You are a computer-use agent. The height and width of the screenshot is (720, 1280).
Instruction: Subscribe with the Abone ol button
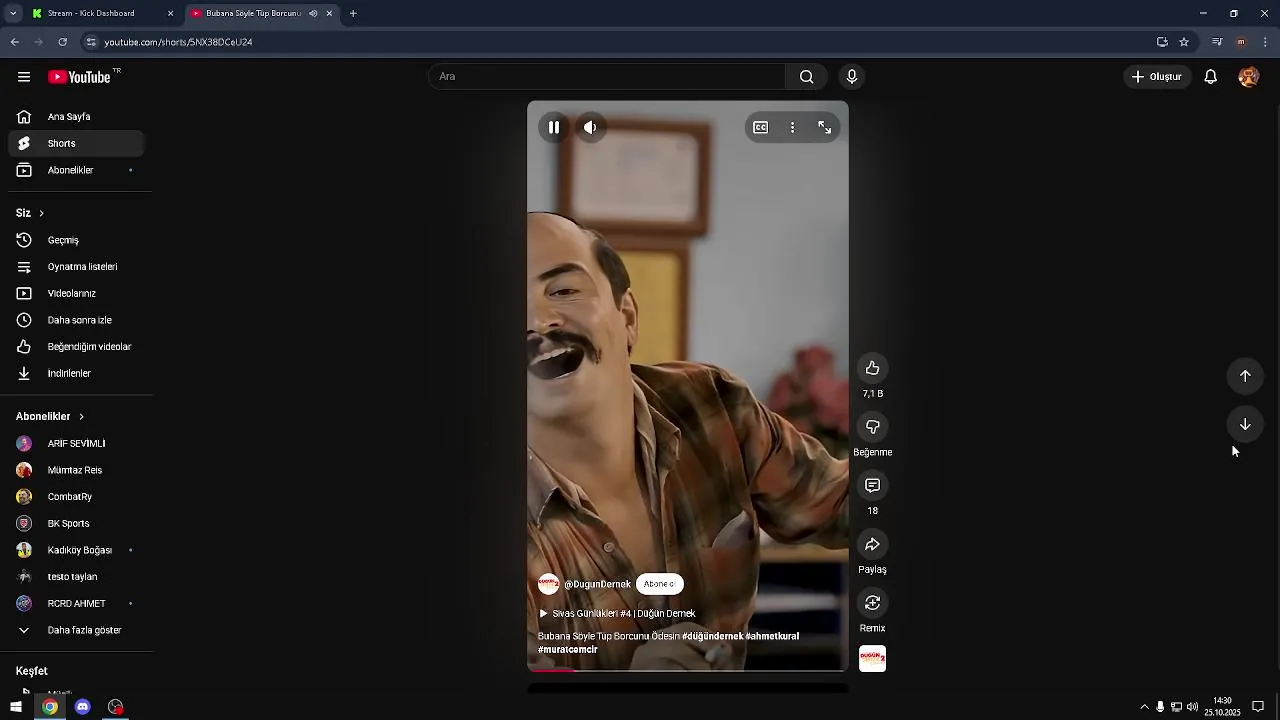pyautogui.click(x=659, y=584)
